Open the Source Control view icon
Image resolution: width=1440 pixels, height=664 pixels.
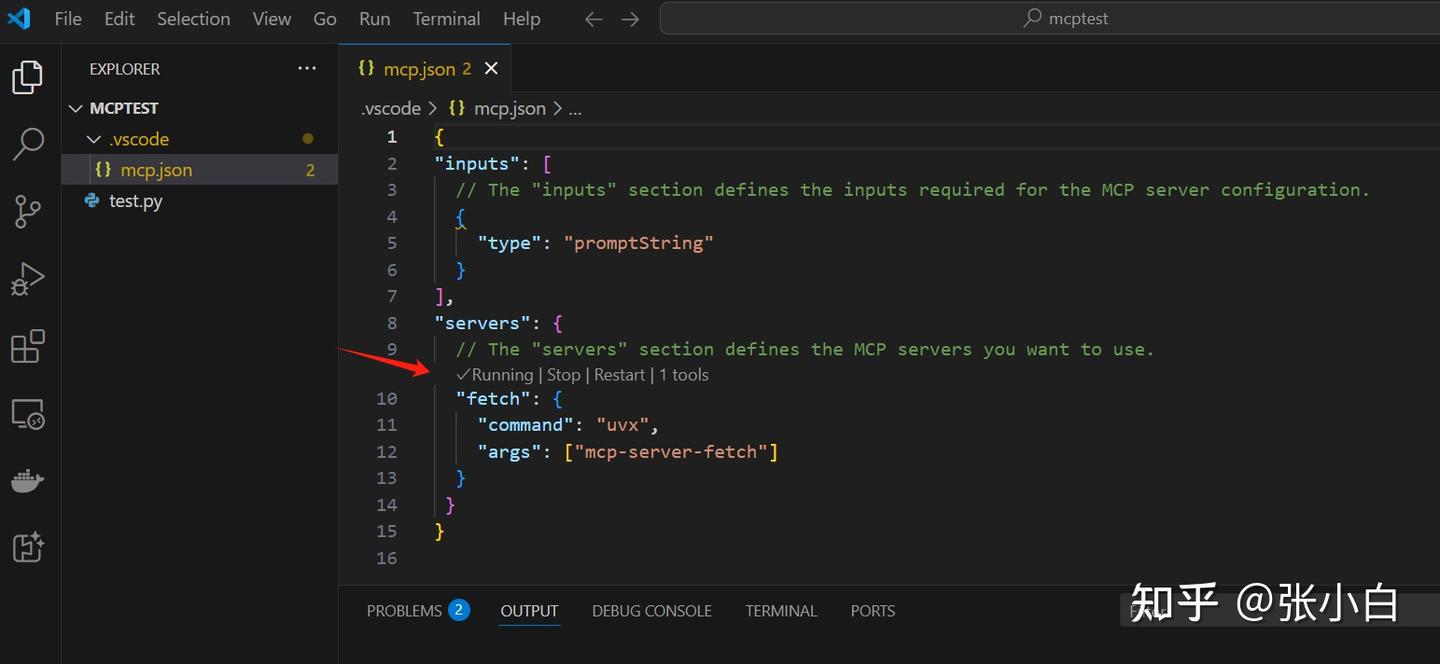[x=28, y=211]
